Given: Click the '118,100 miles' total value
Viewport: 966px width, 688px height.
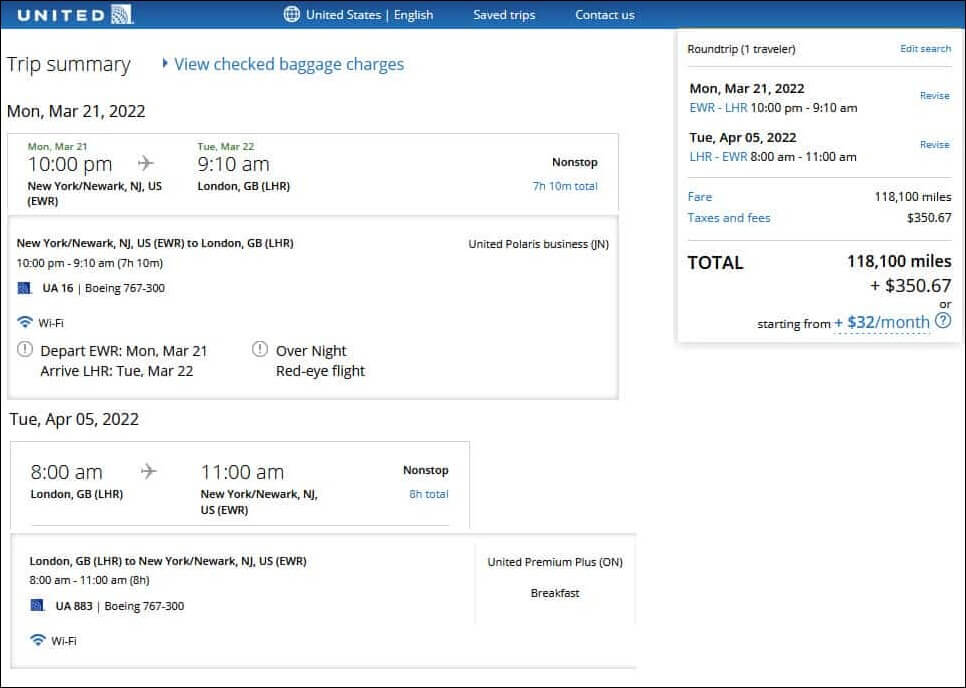Looking at the screenshot, I should pos(899,261).
